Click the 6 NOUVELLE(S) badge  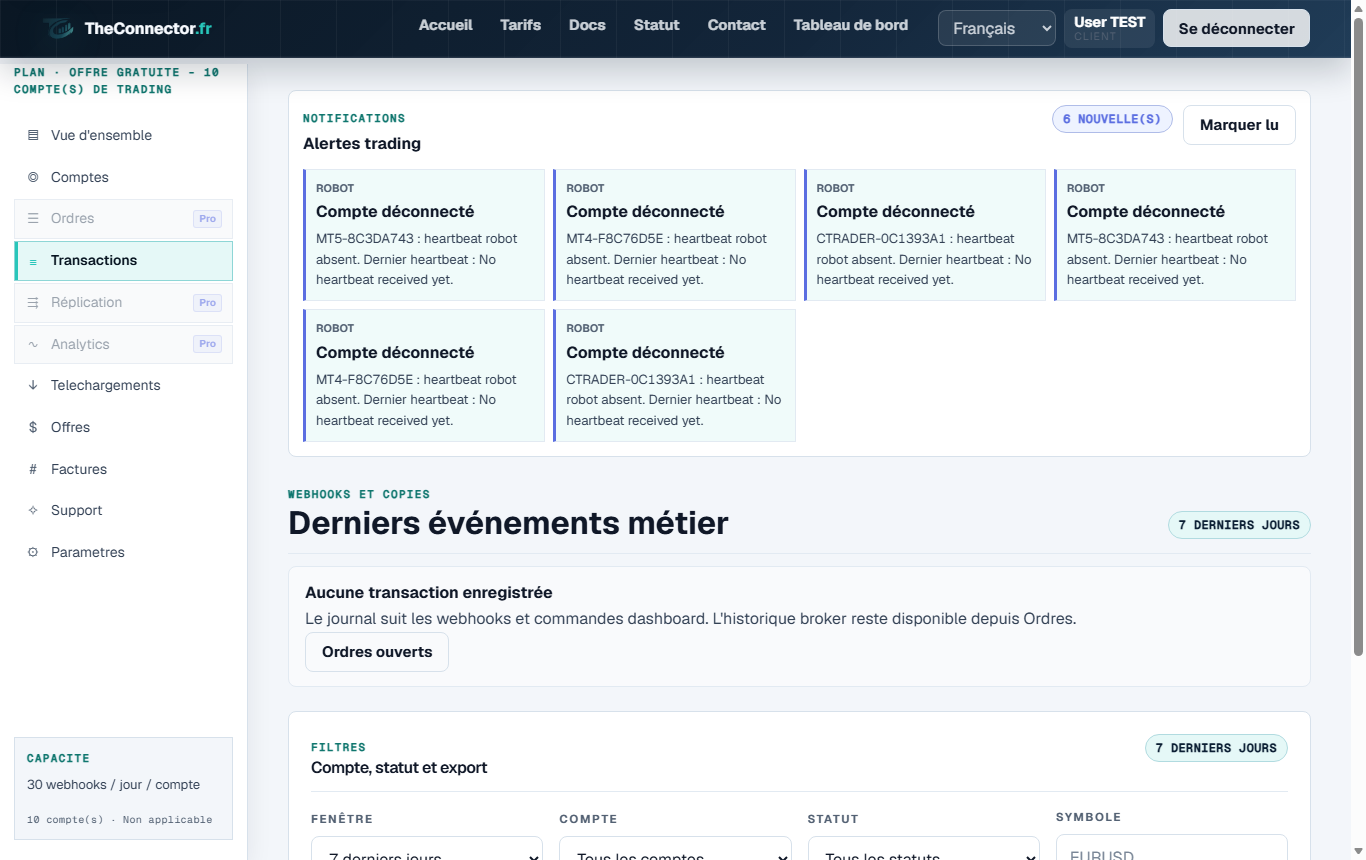click(x=1112, y=119)
